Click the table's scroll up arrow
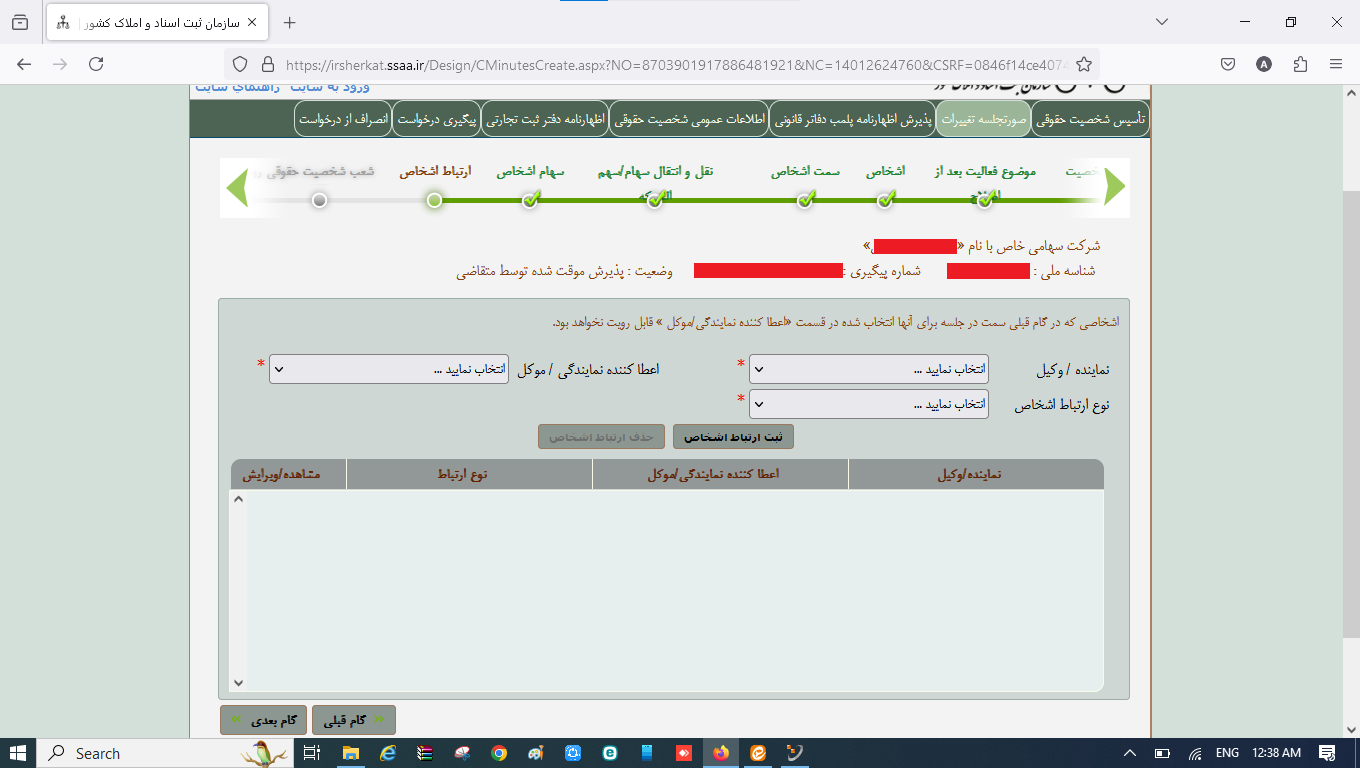The height and width of the screenshot is (768, 1360). click(239, 498)
